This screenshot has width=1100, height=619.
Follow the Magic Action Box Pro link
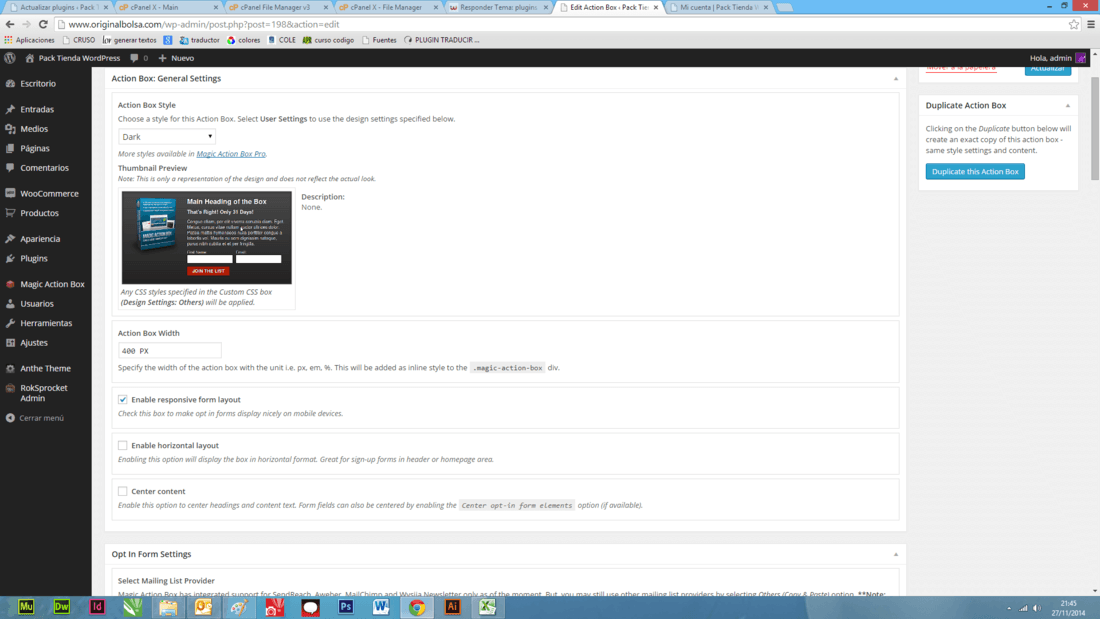click(x=231, y=154)
